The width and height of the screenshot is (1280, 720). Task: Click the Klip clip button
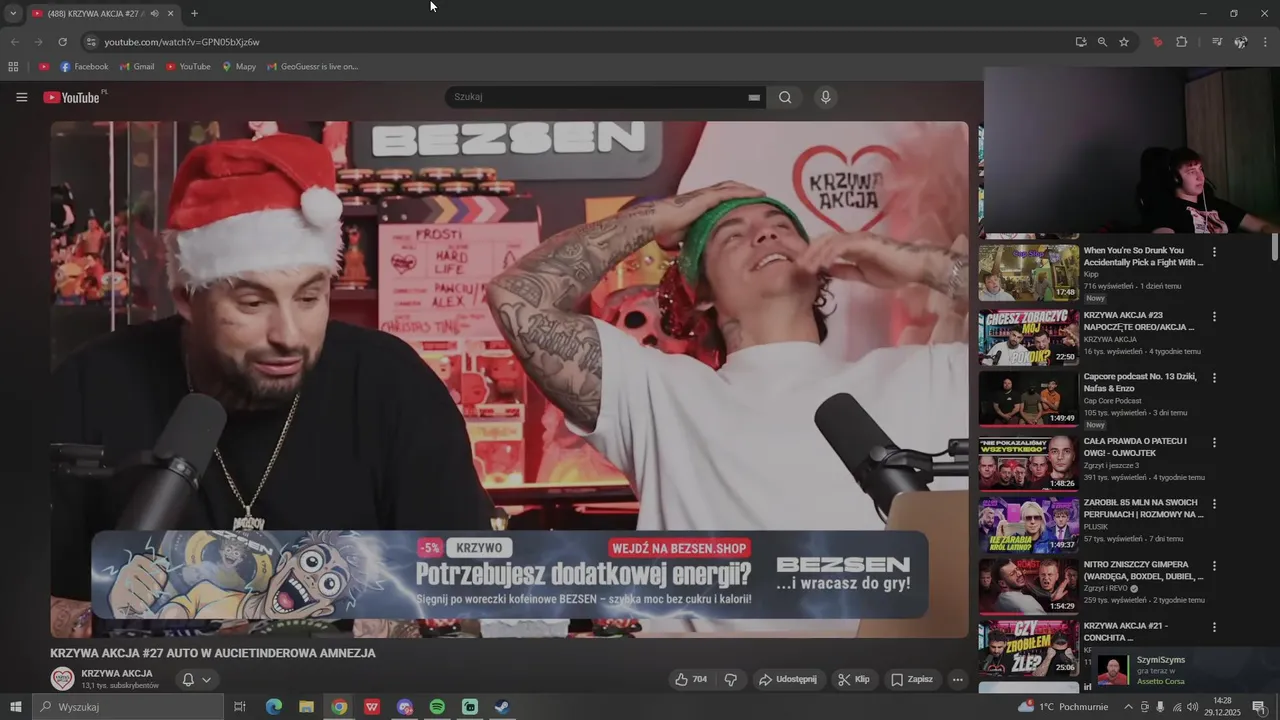853,679
